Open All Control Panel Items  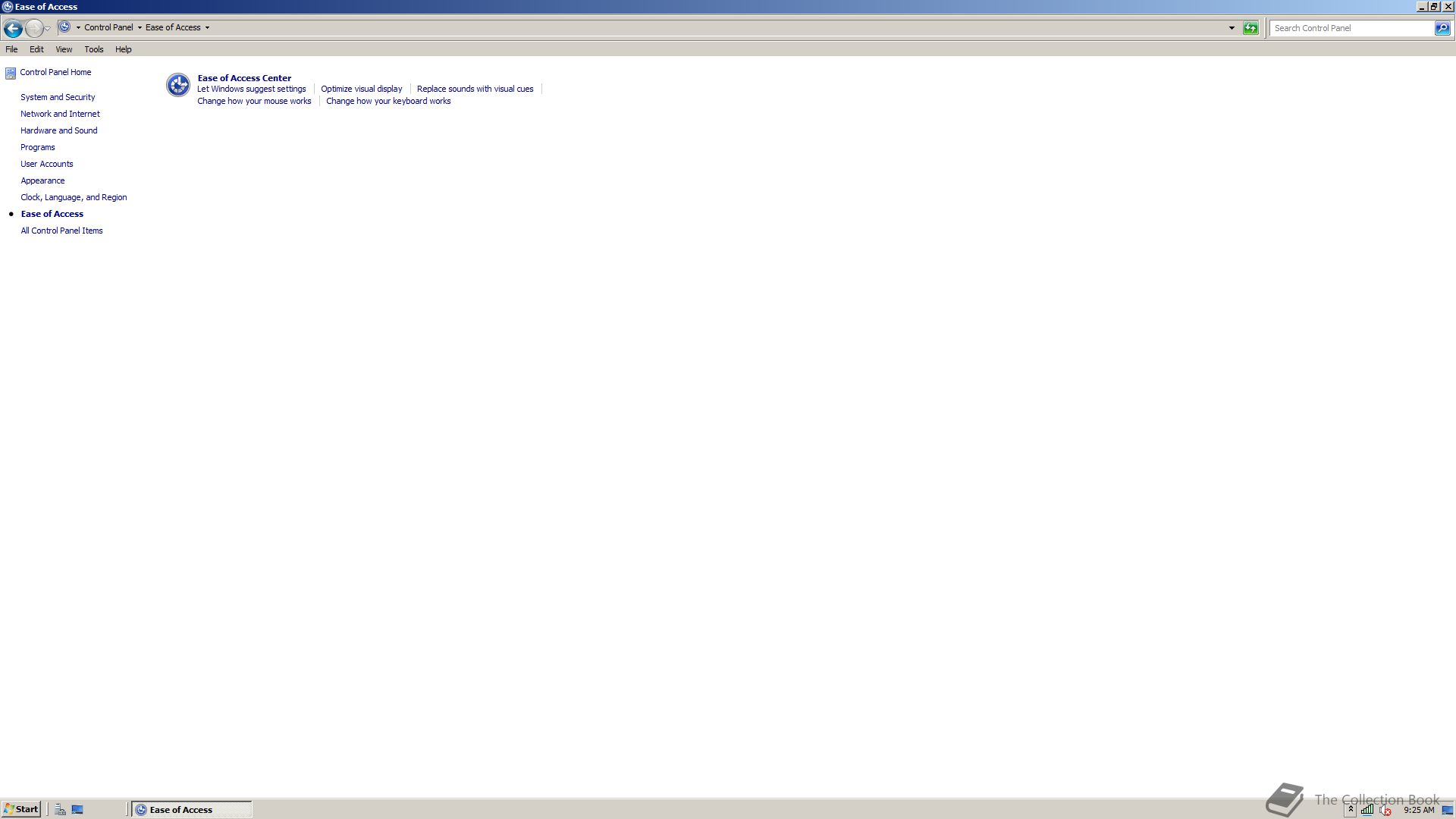[x=61, y=231]
